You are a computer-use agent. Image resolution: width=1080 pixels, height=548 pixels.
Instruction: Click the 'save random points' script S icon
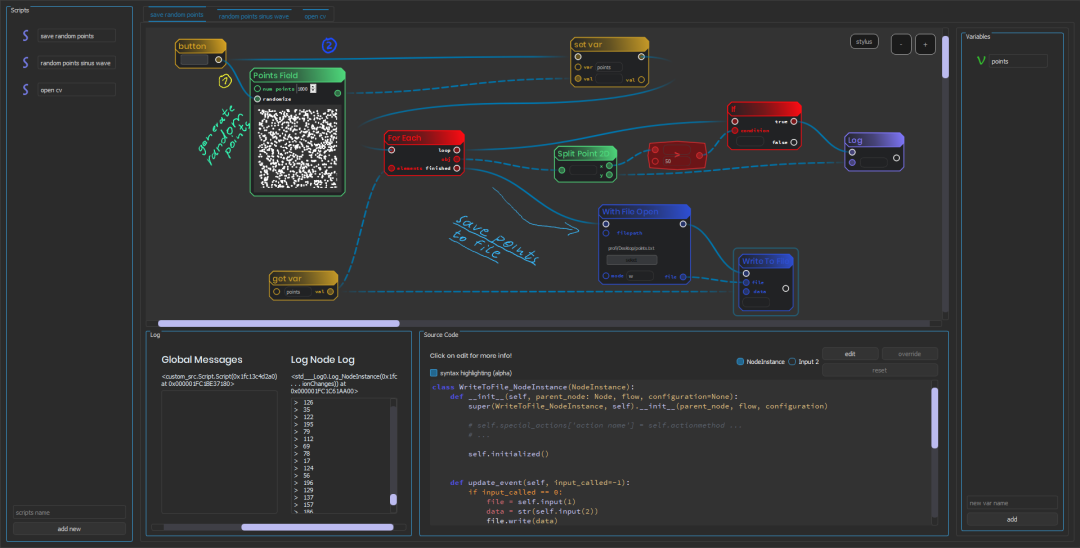[25, 36]
